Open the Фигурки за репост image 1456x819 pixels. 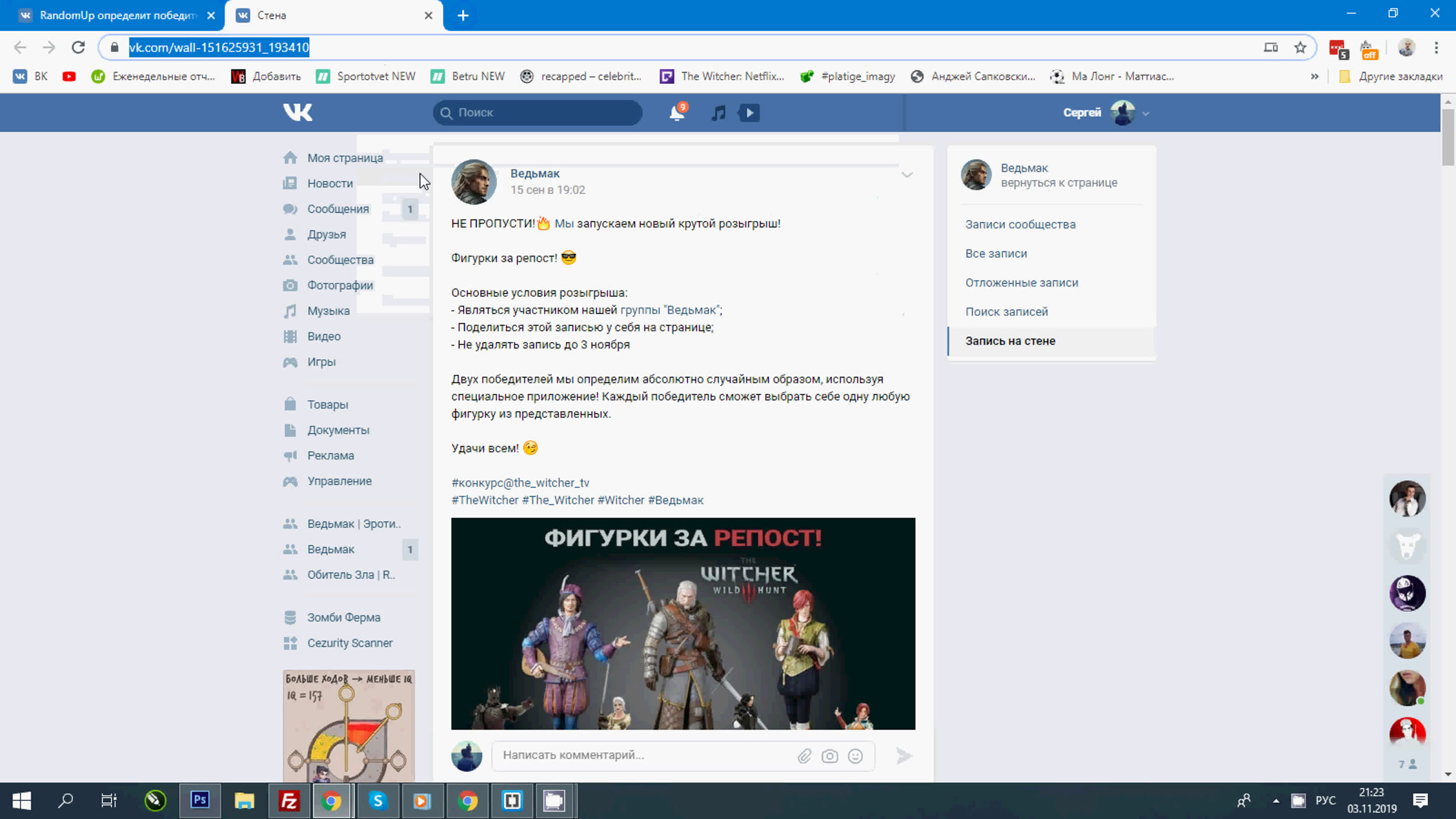[x=683, y=623]
